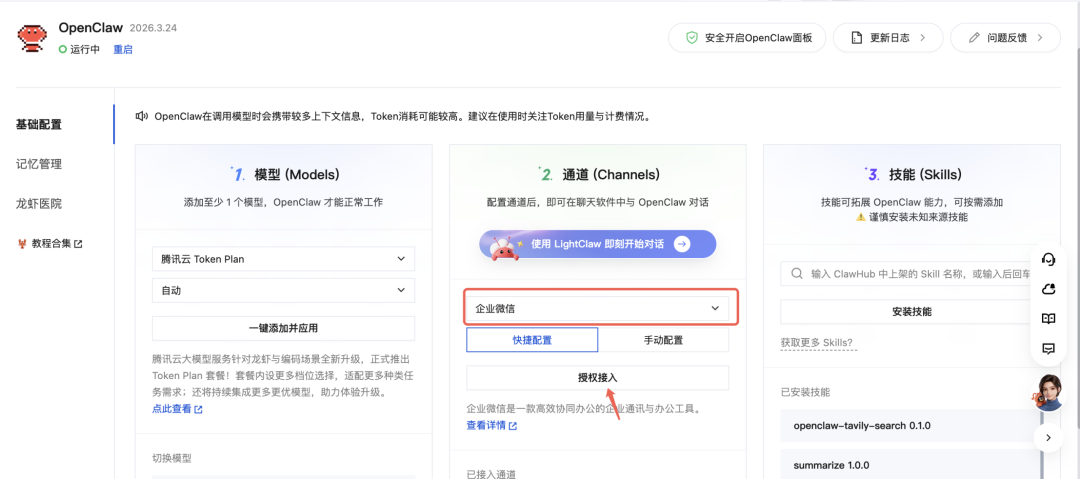This screenshot has width=1080, height=479.
Task: Expand the 自动 model dropdown
Action: [283, 290]
